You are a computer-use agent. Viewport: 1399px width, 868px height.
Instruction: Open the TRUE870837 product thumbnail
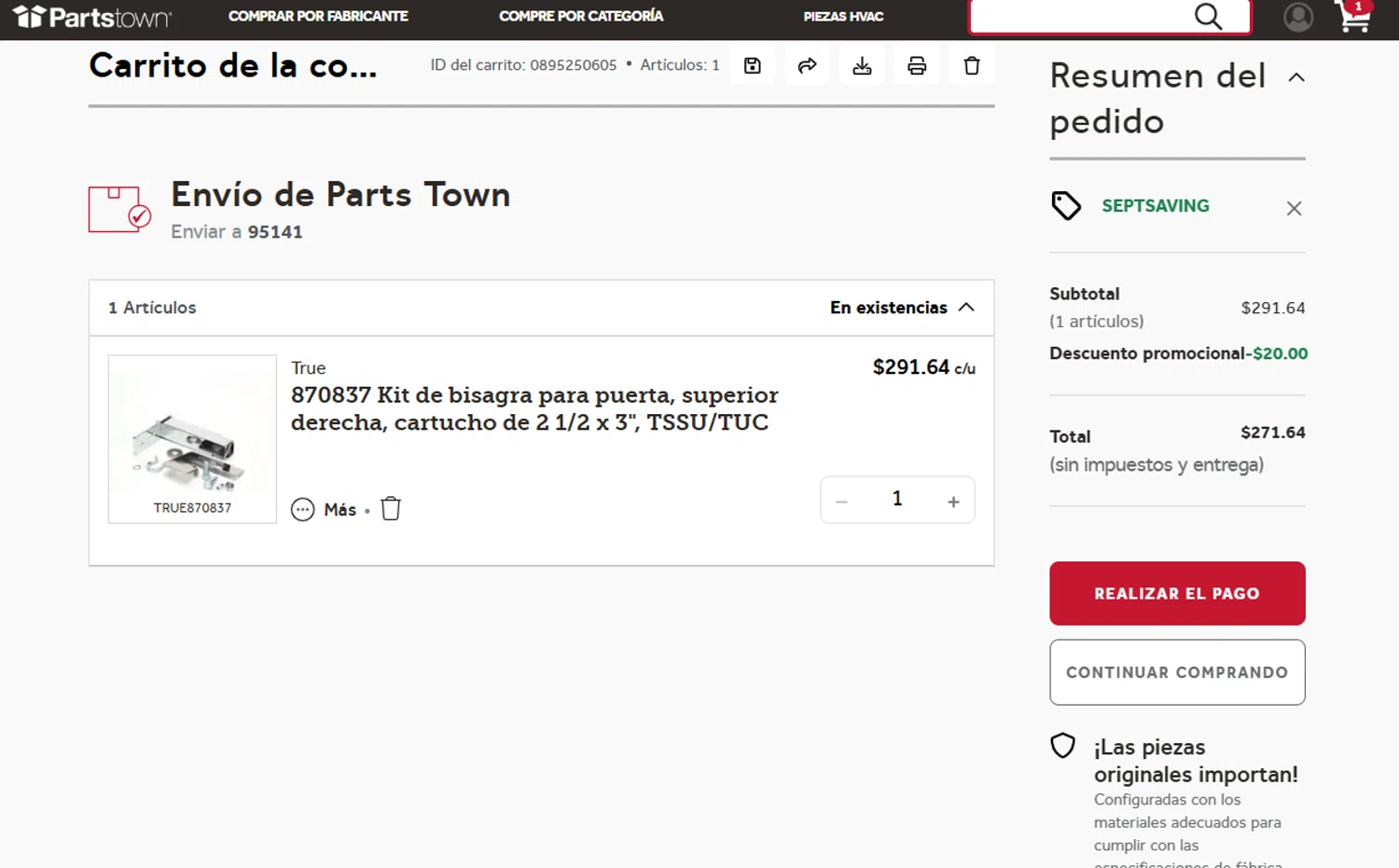tap(192, 438)
